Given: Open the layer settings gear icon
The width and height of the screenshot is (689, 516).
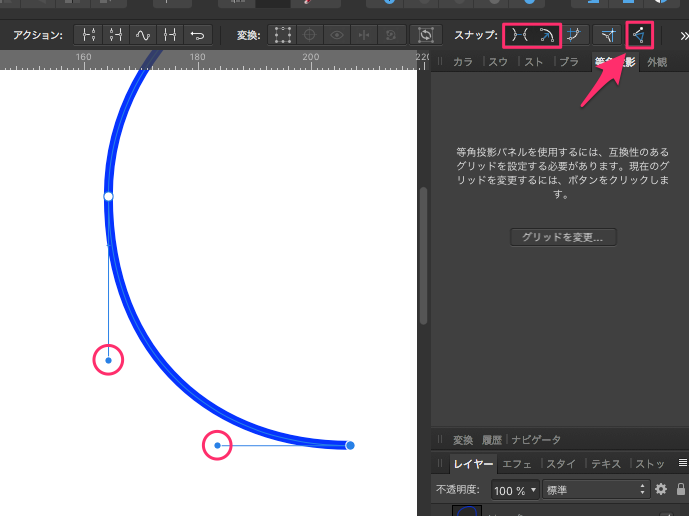Looking at the screenshot, I should 660,490.
